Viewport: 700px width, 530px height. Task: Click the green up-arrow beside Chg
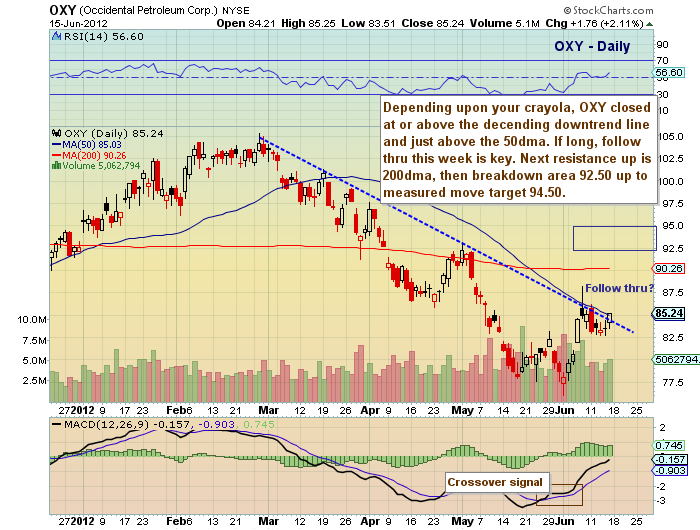650,24
